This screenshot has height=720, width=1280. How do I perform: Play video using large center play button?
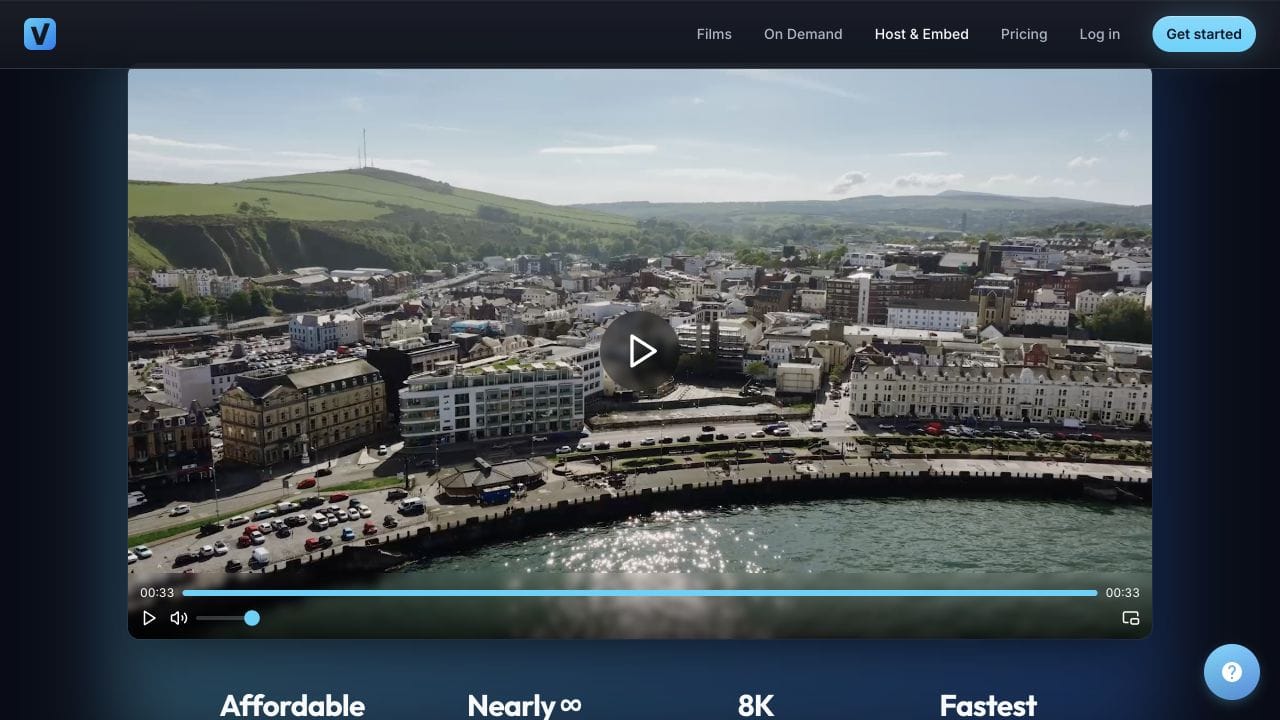(640, 351)
